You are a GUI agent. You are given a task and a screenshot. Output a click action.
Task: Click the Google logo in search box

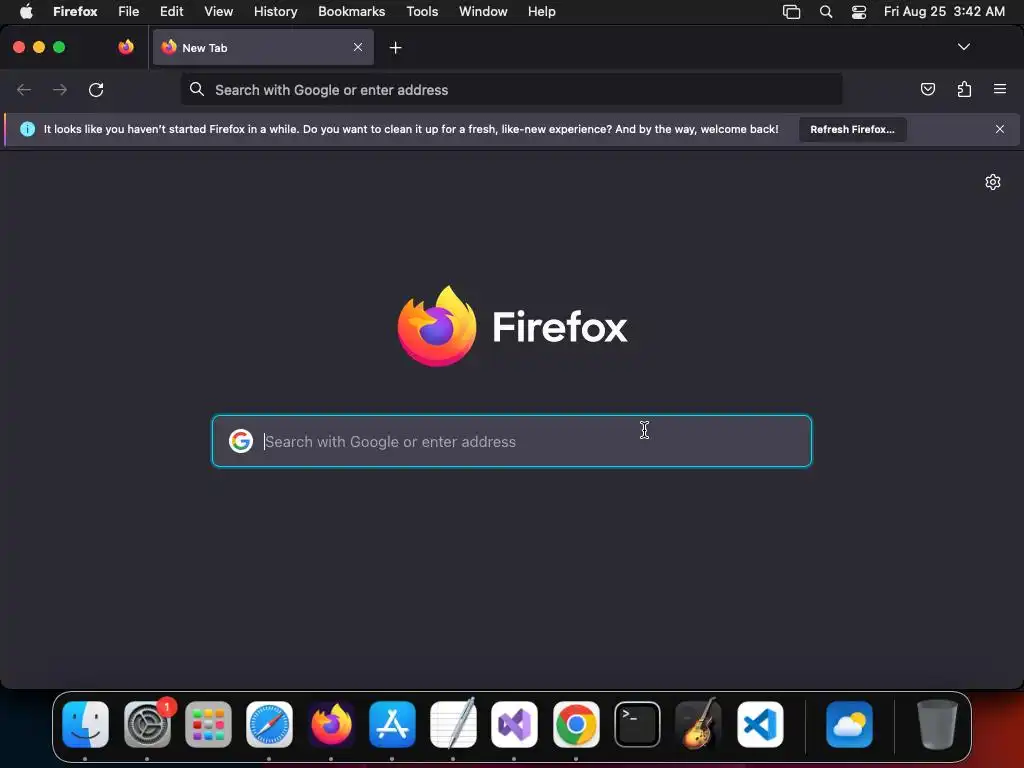(241, 441)
